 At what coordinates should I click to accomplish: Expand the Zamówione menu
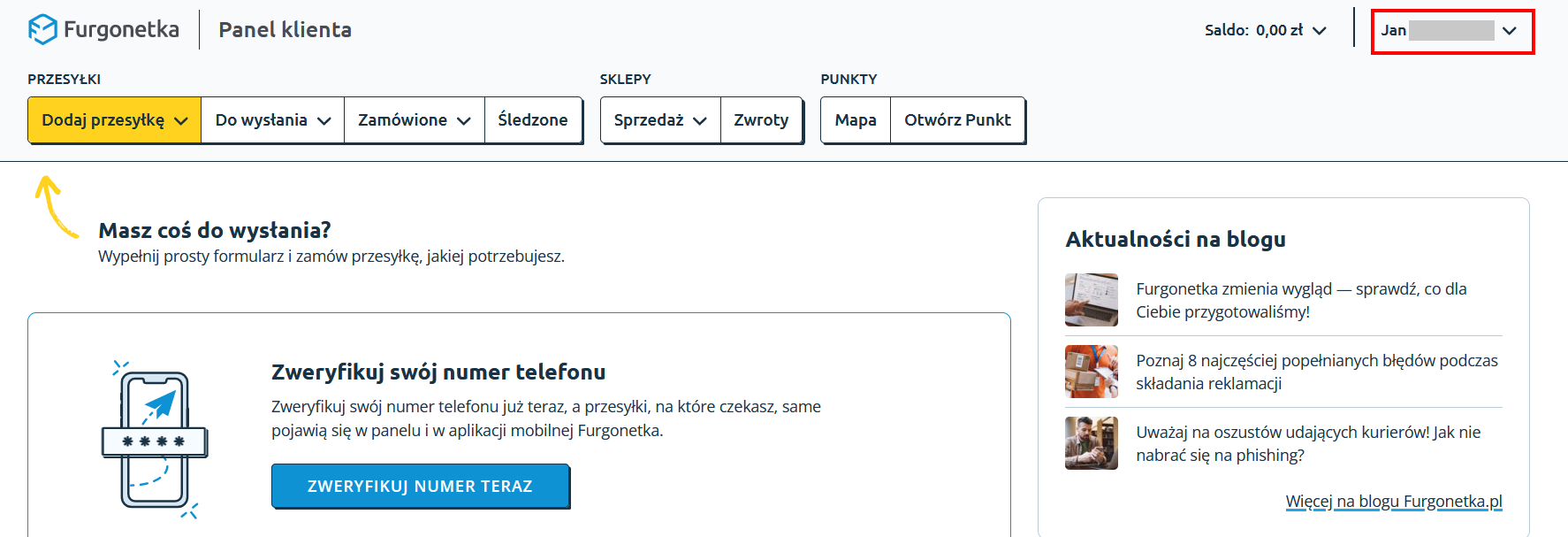[415, 120]
